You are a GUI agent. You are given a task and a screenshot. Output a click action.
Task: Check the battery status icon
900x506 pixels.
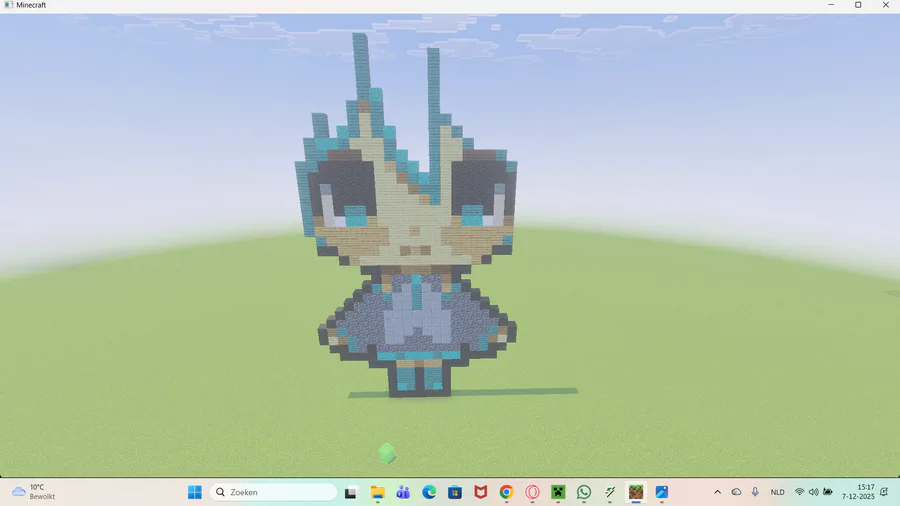(x=828, y=492)
